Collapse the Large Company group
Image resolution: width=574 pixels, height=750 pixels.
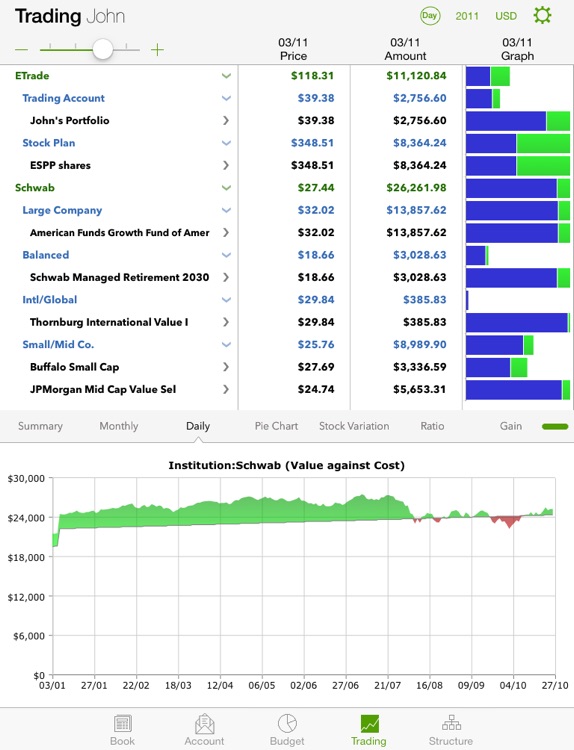click(226, 210)
